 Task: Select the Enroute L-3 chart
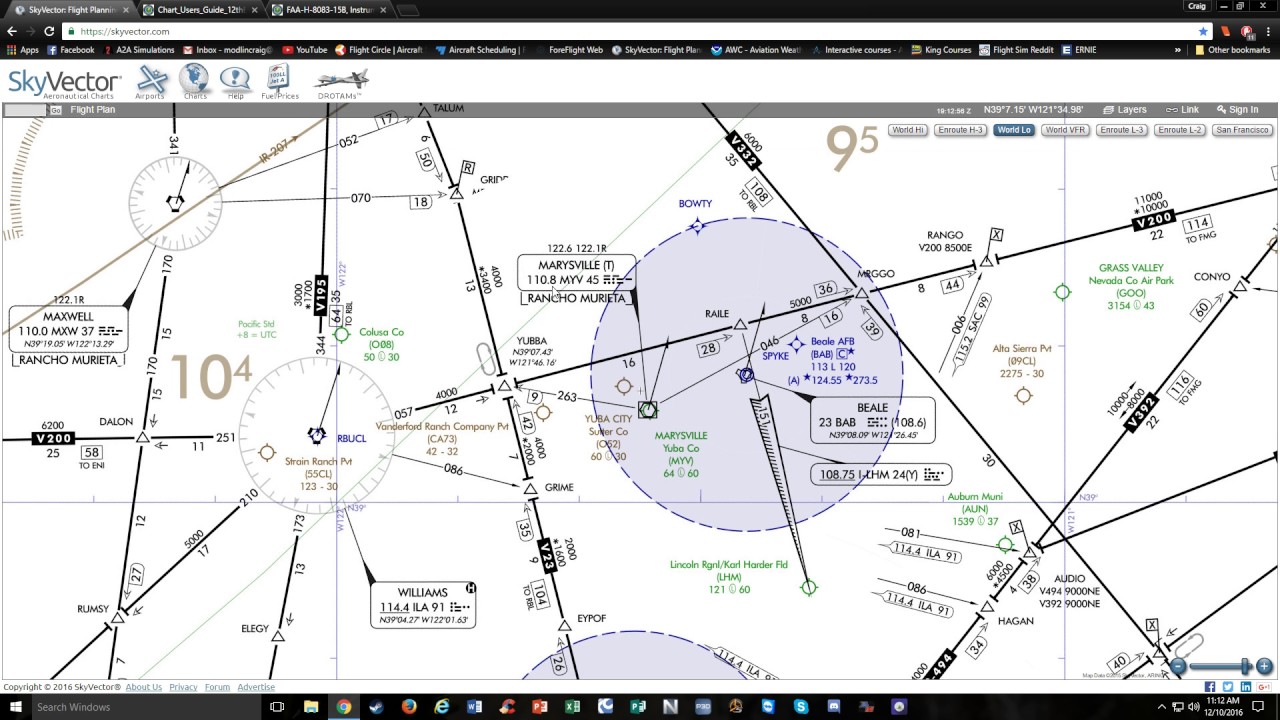[1122, 130]
